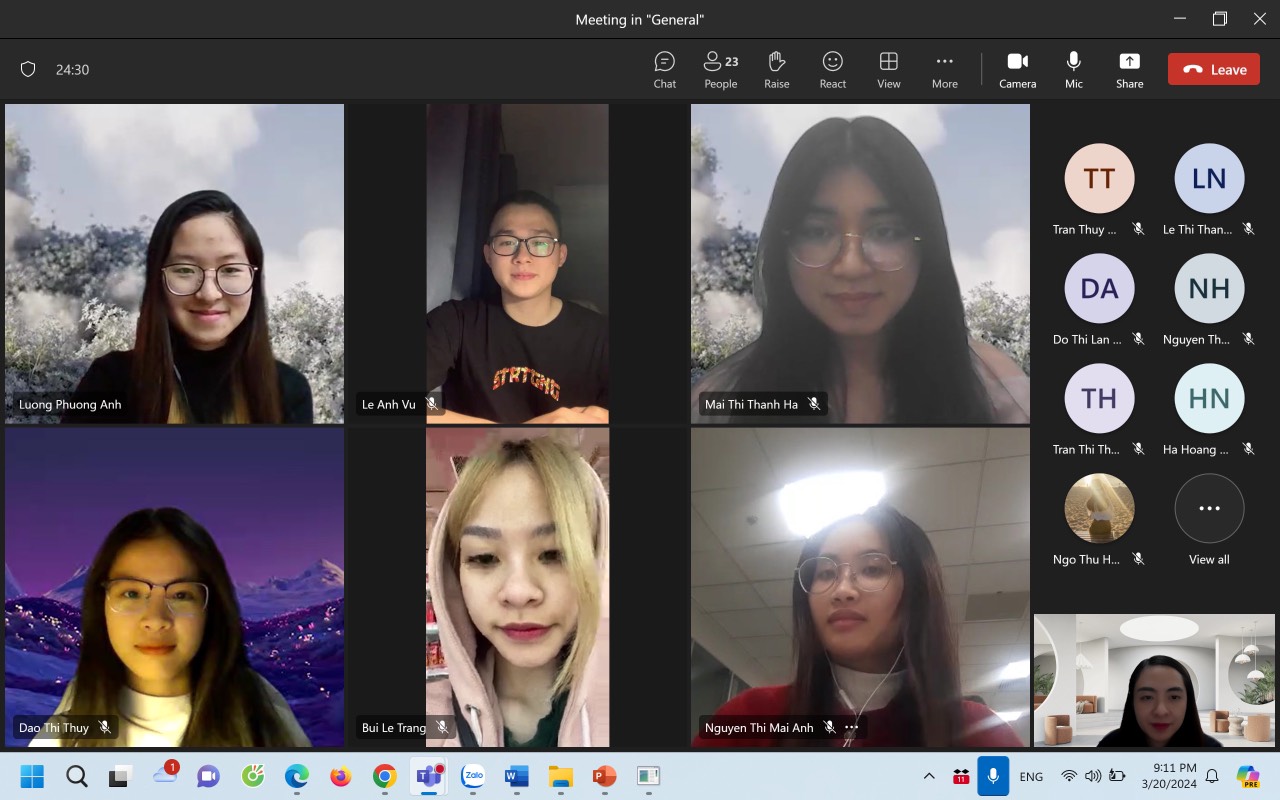Show hidden system tray icons
This screenshot has width=1280, height=800.
click(x=929, y=776)
